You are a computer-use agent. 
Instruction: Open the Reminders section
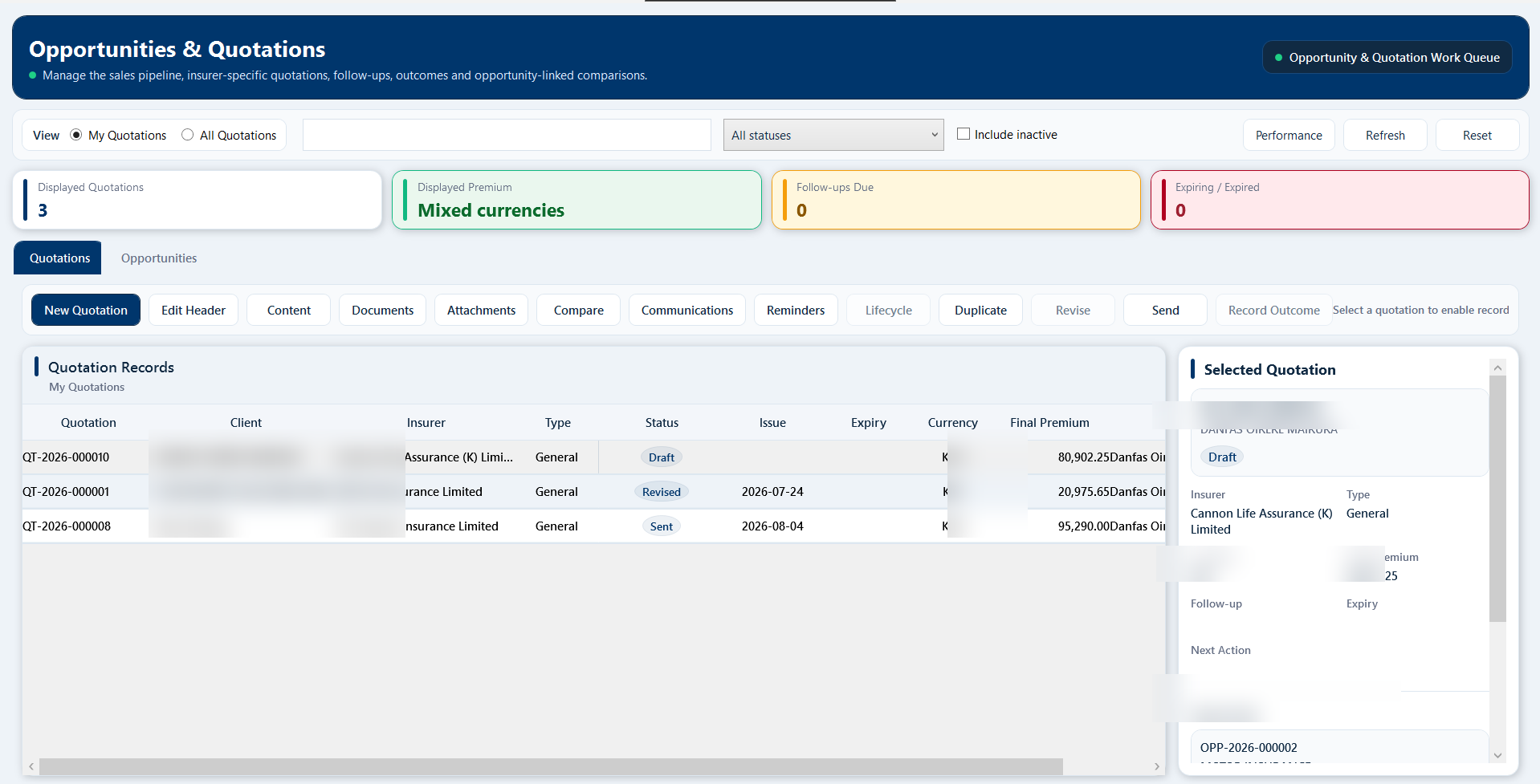click(796, 310)
